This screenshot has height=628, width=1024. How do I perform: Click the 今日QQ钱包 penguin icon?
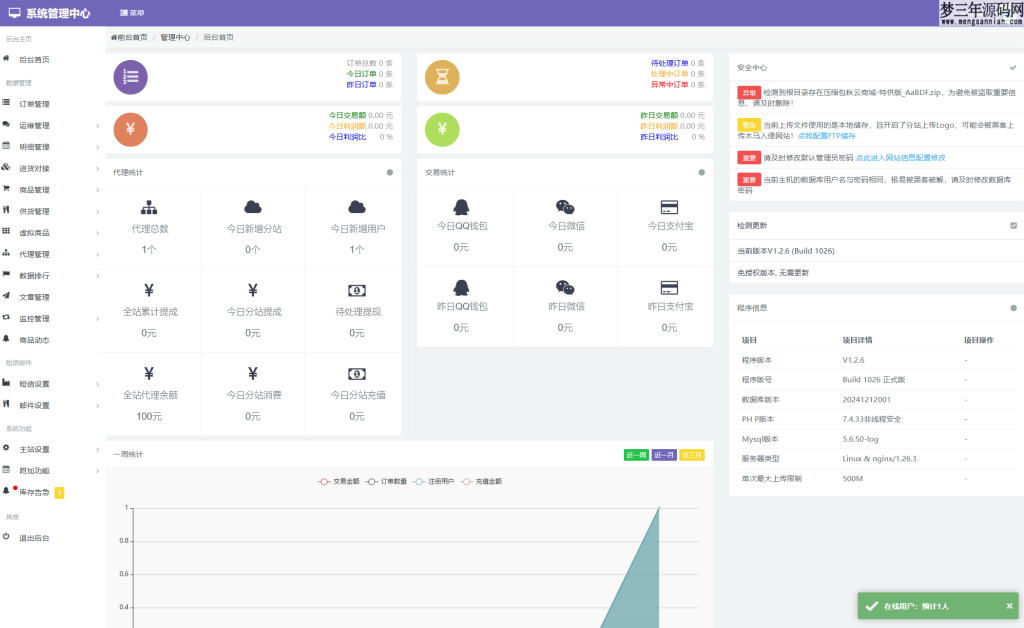[x=461, y=207]
